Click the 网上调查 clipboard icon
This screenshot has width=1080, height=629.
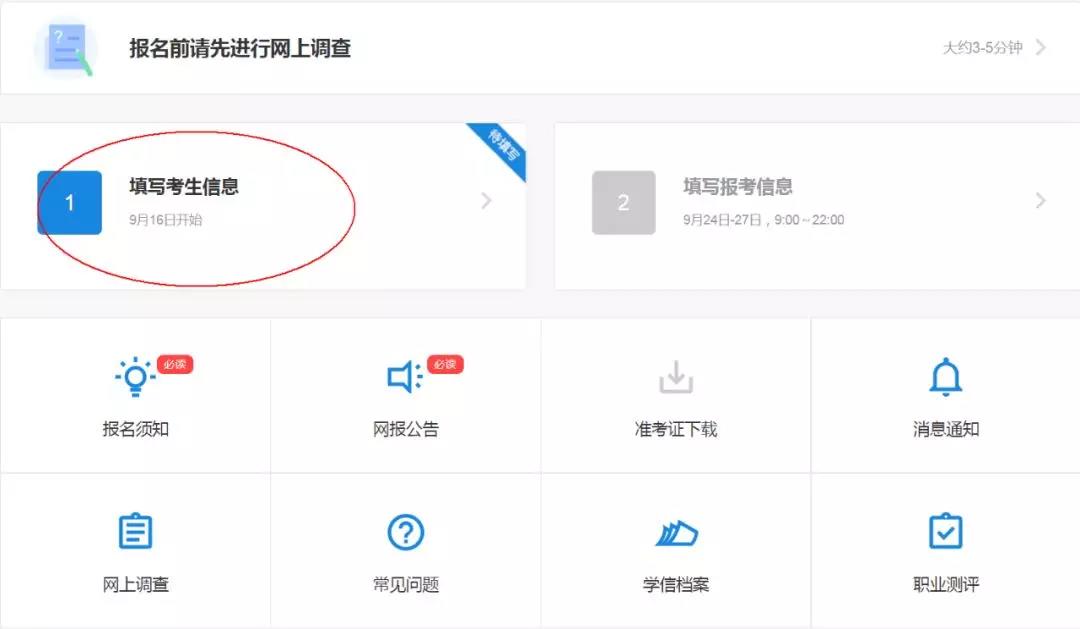(135, 532)
